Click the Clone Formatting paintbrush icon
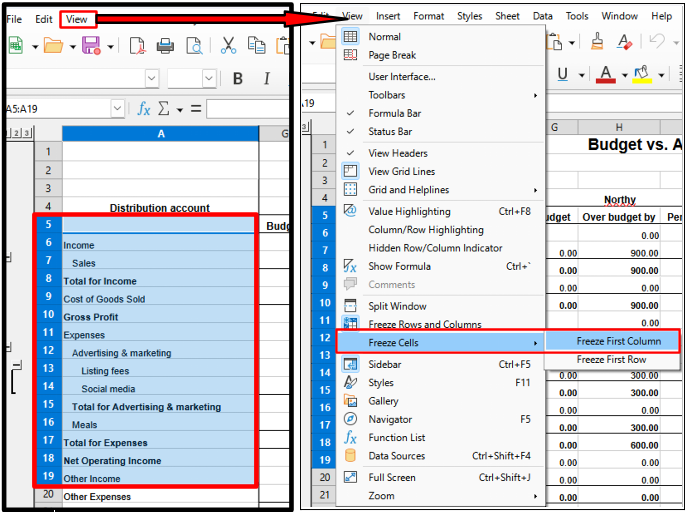 coord(597,42)
